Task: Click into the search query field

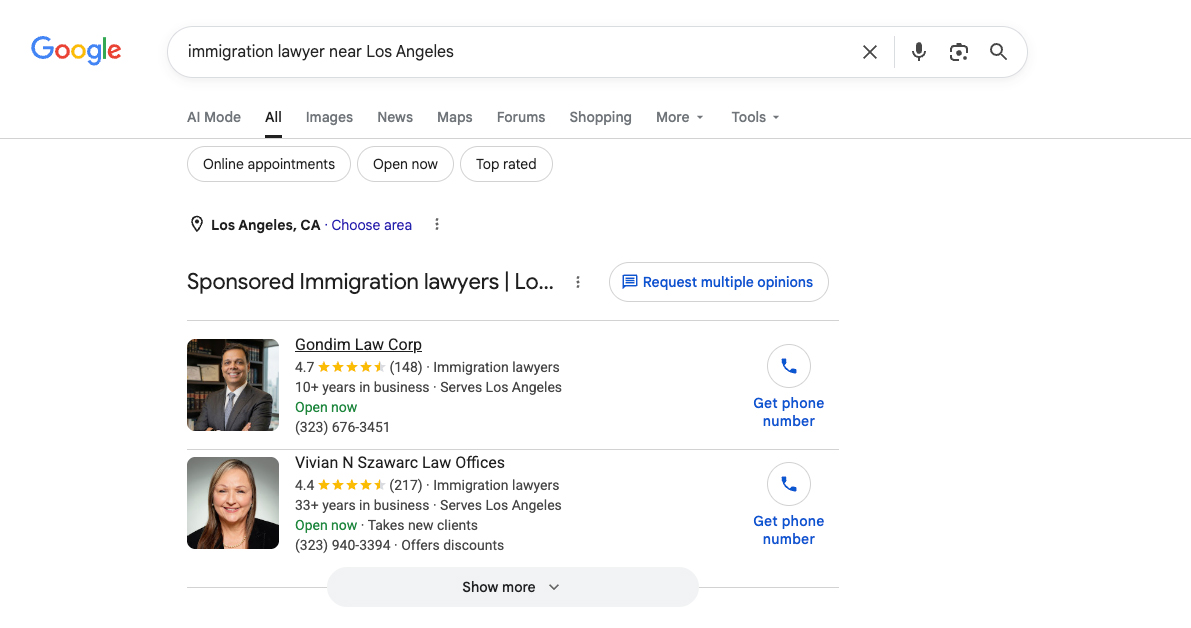Action: (x=517, y=52)
